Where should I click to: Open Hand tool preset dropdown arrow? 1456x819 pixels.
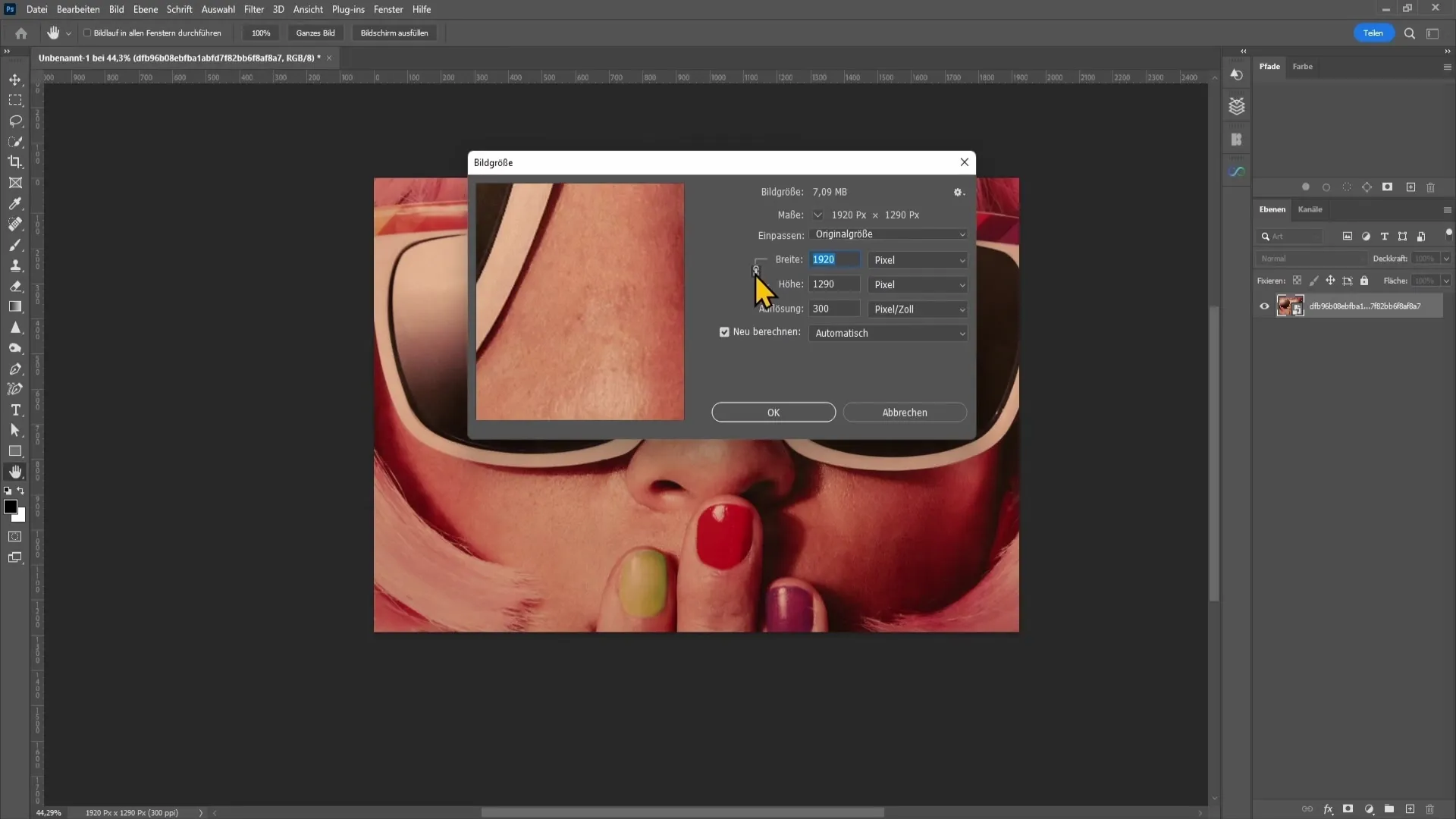click(x=68, y=33)
